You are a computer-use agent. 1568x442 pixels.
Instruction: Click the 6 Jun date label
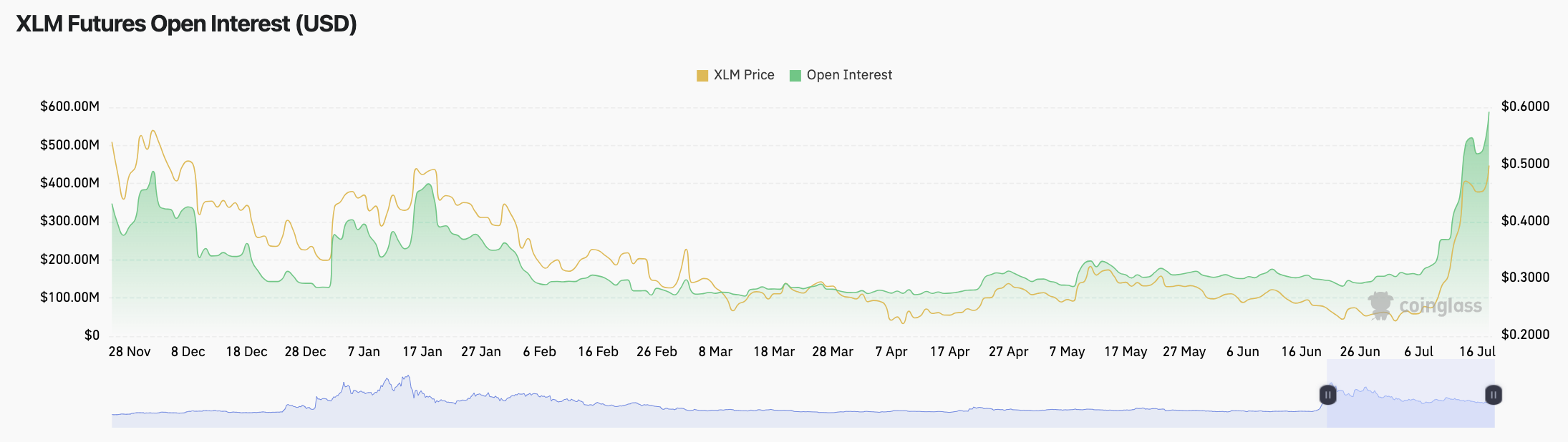[1243, 352]
